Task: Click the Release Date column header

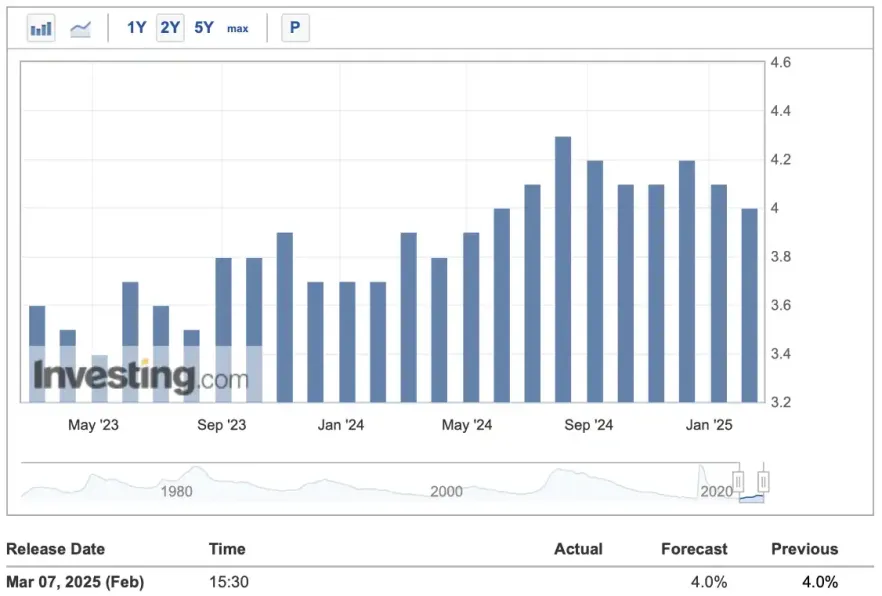Action: 55,549
